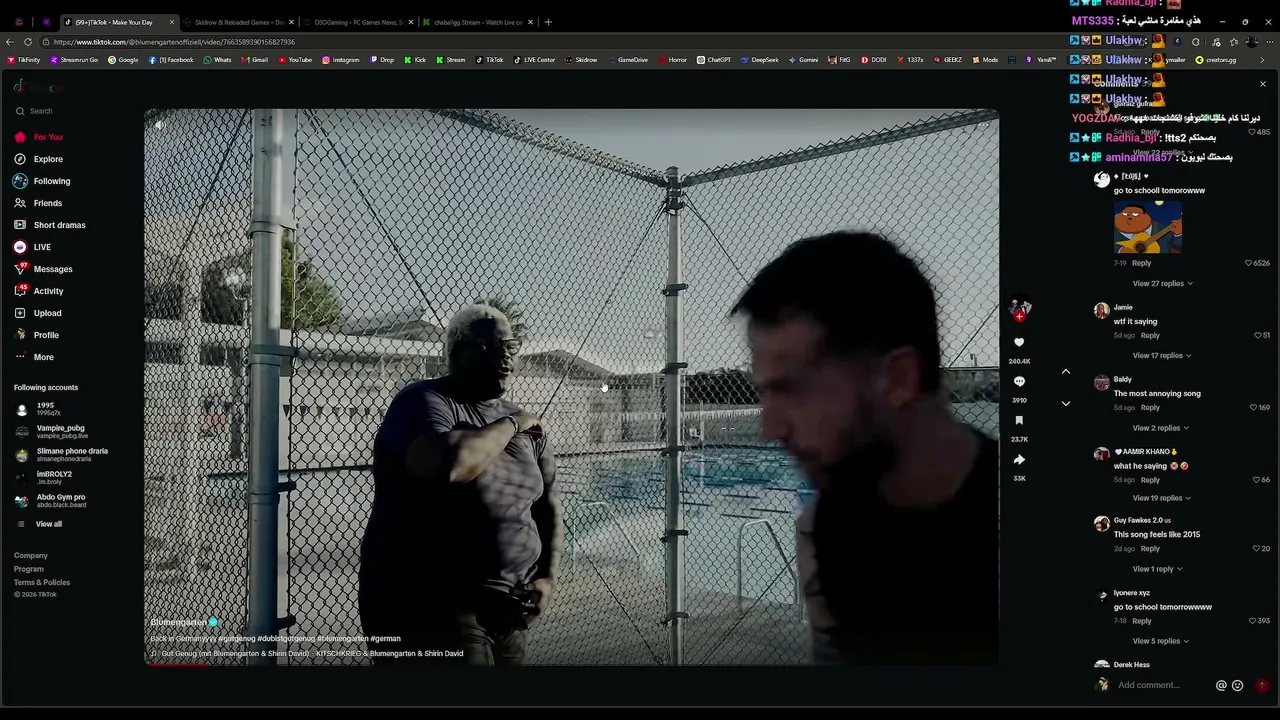Screen dimensions: 1280x720
Task: Expand the 19 replies under AAMIR KHANO
Action: pos(1162,498)
